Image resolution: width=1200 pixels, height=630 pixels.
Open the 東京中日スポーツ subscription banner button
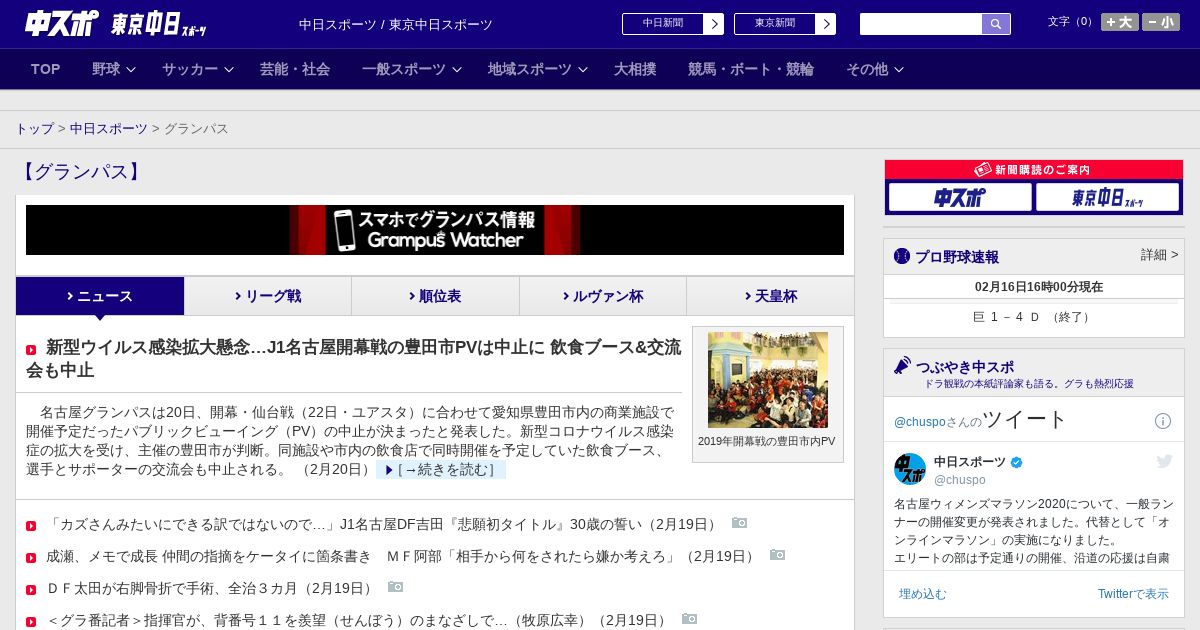coord(1107,197)
